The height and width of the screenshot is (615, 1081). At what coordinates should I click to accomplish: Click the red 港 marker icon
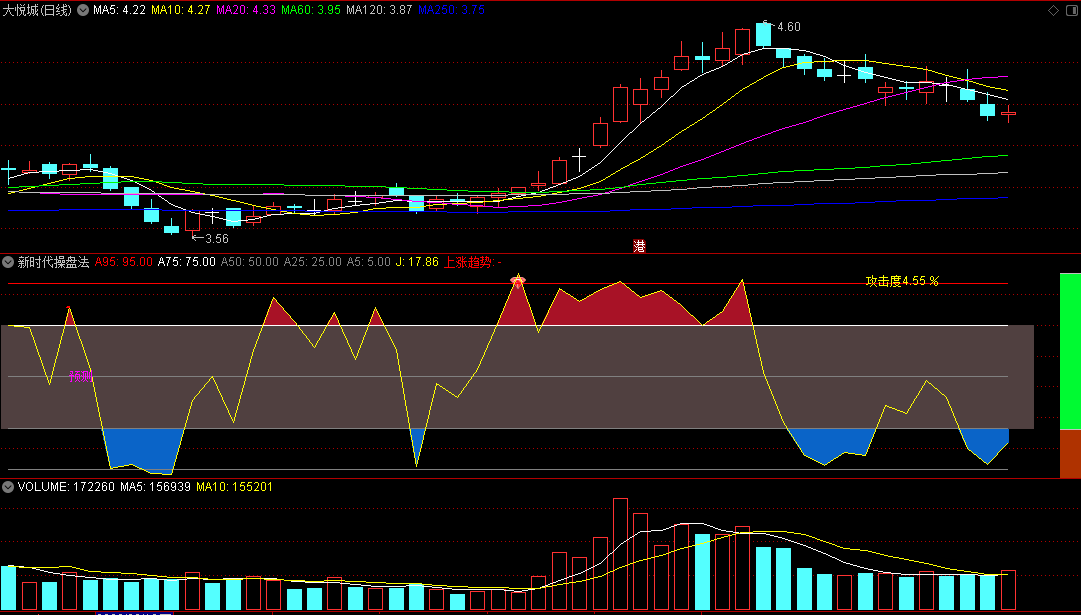pyautogui.click(x=640, y=246)
